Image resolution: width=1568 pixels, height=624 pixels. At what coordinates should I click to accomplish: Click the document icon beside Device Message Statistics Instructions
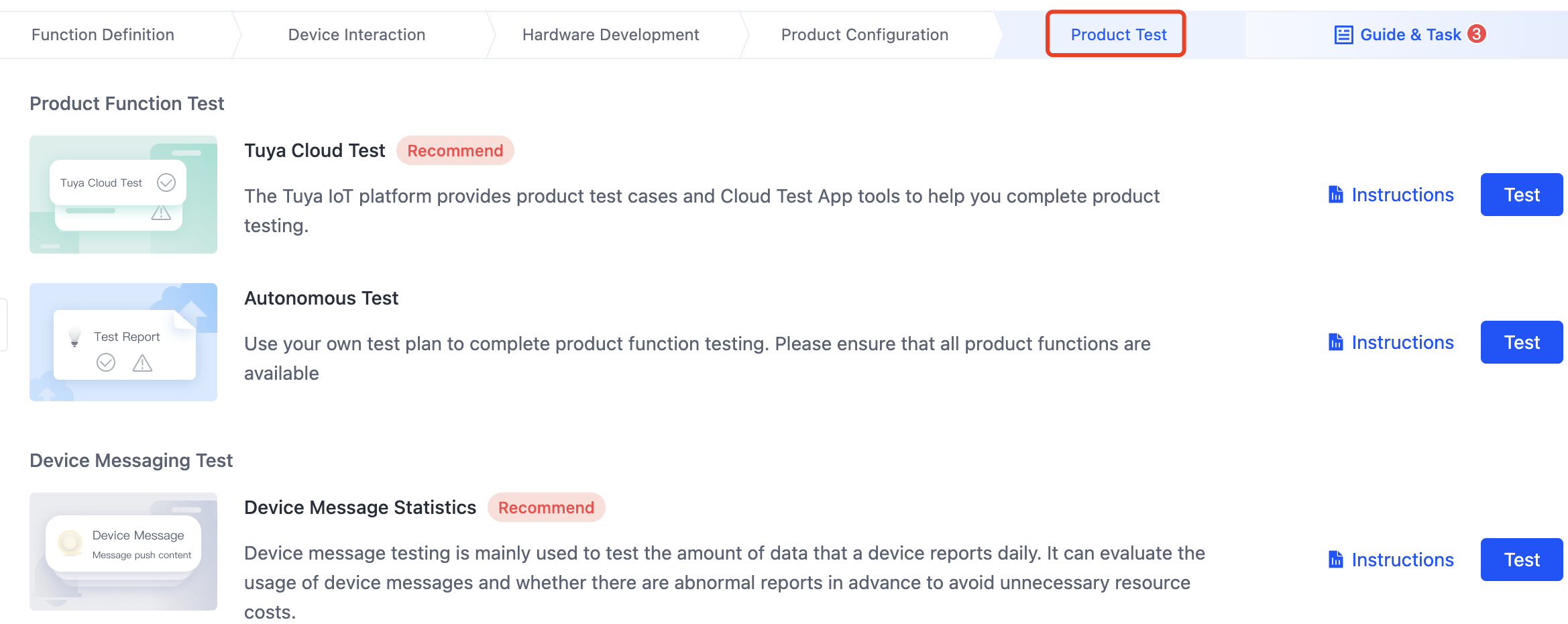pyautogui.click(x=1336, y=560)
